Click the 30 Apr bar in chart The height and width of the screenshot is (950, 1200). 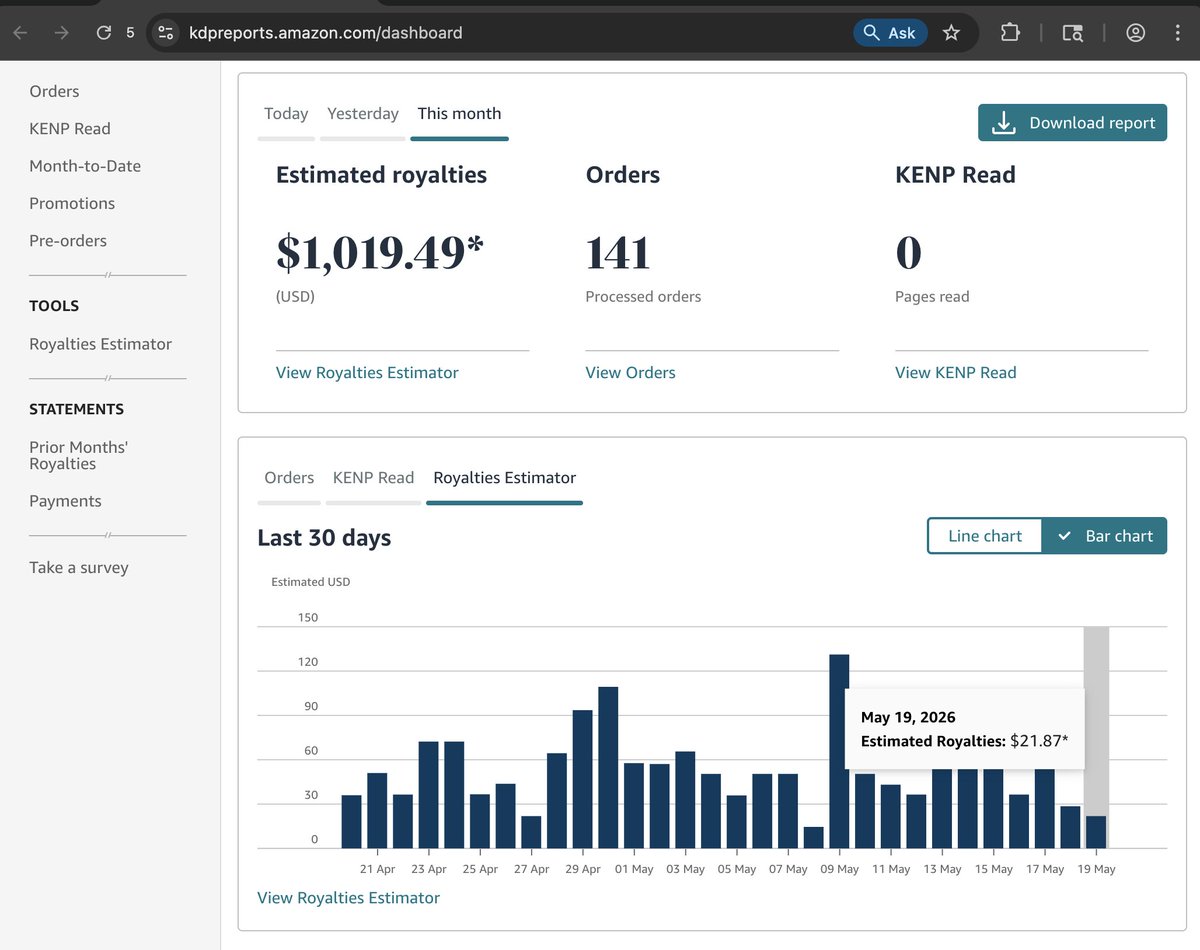click(608, 767)
